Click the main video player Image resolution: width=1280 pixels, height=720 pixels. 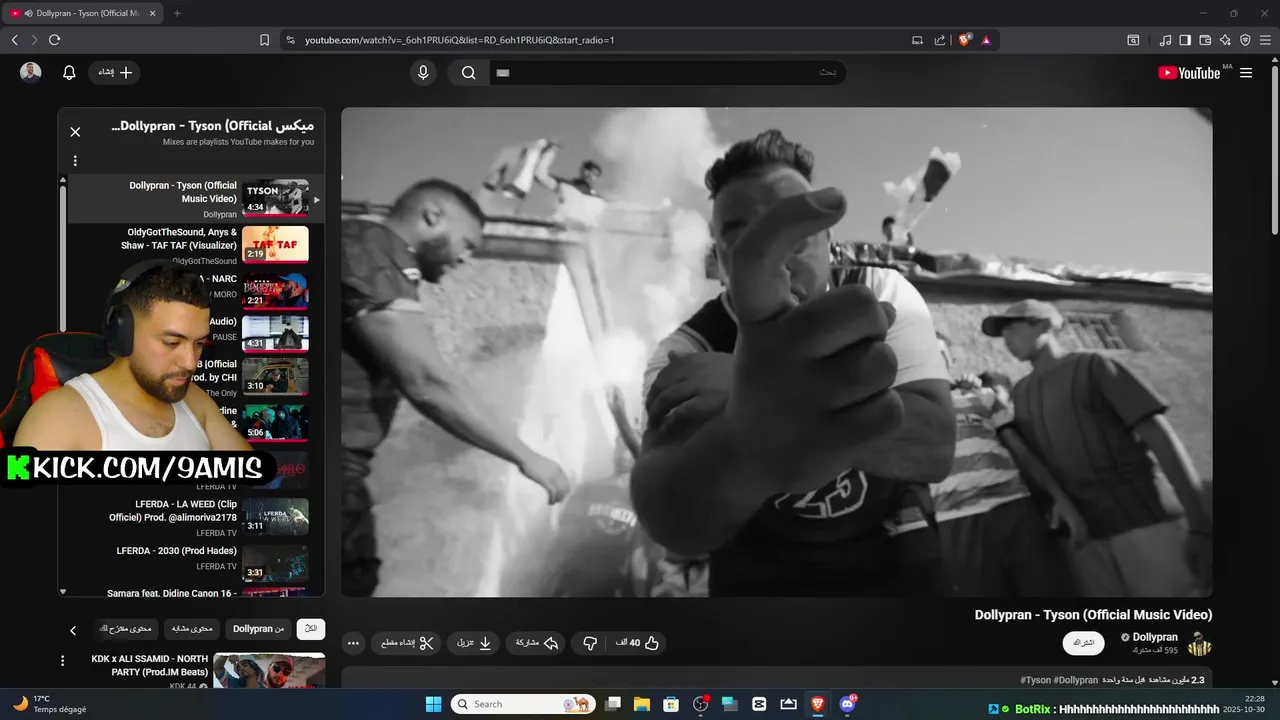pos(776,352)
